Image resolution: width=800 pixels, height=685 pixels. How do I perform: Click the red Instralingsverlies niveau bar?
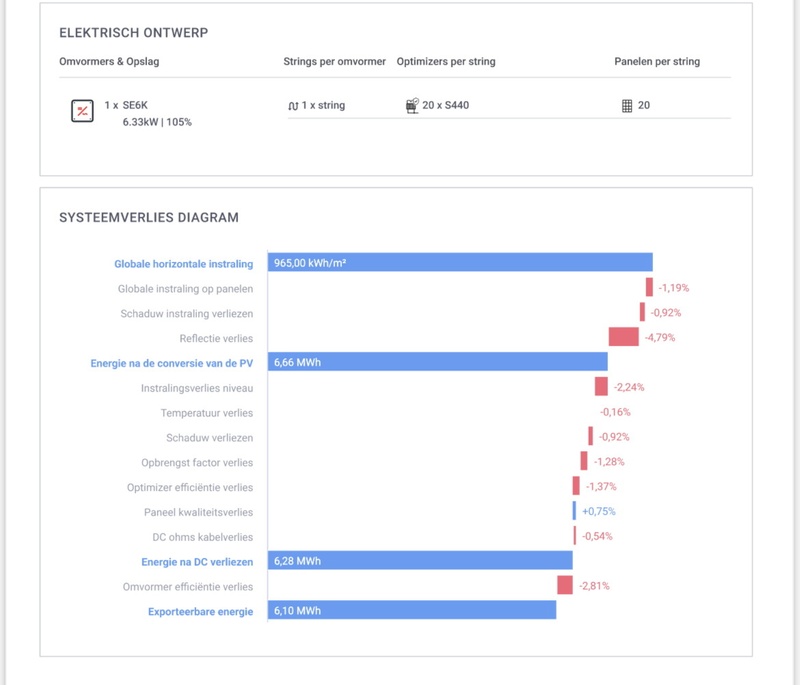pyautogui.click(x=601, y=387)
